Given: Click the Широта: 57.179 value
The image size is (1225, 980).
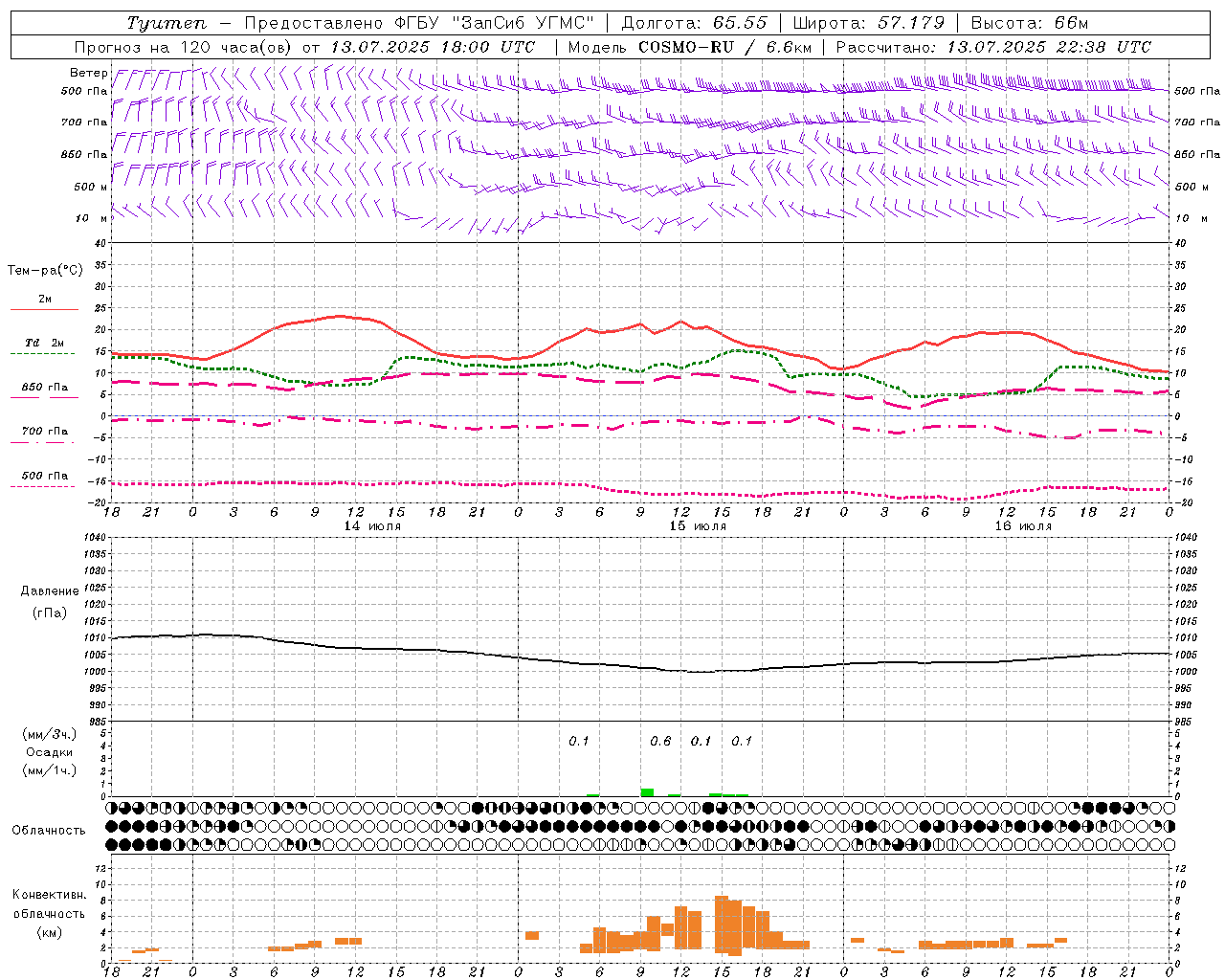Looking at the screenshot, I should tap(869, 23).
